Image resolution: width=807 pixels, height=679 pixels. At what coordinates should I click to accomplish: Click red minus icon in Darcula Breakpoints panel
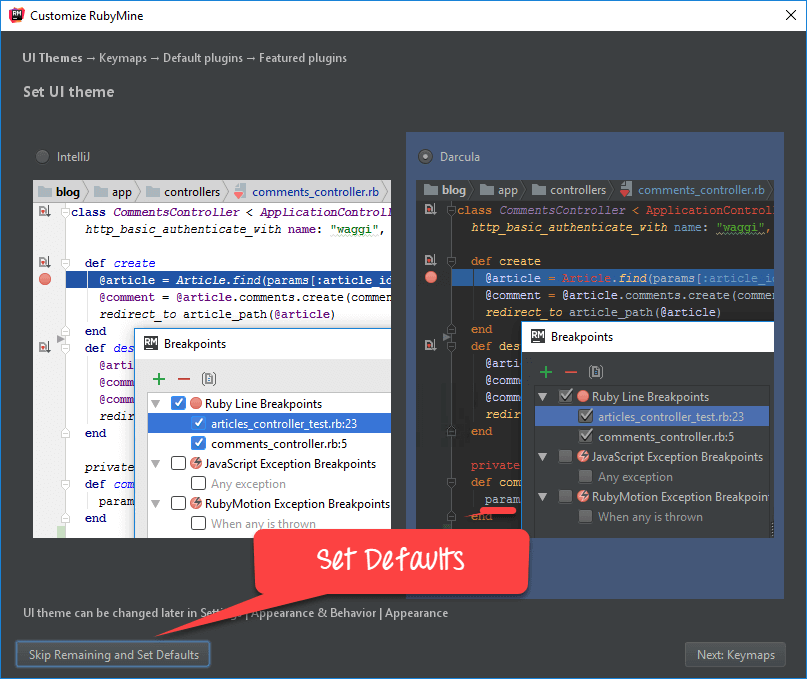point(570,372)
